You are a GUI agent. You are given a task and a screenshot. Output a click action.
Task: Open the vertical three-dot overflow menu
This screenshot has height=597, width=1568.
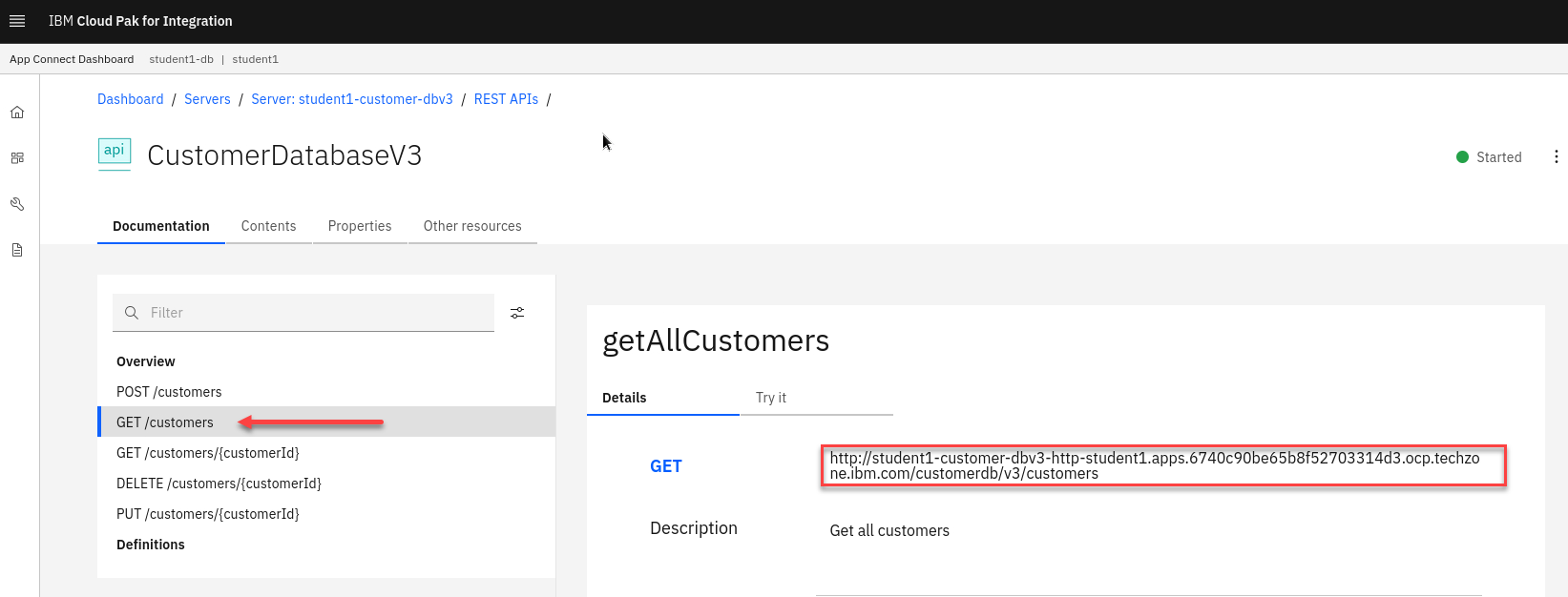[x=1556, y=157]
